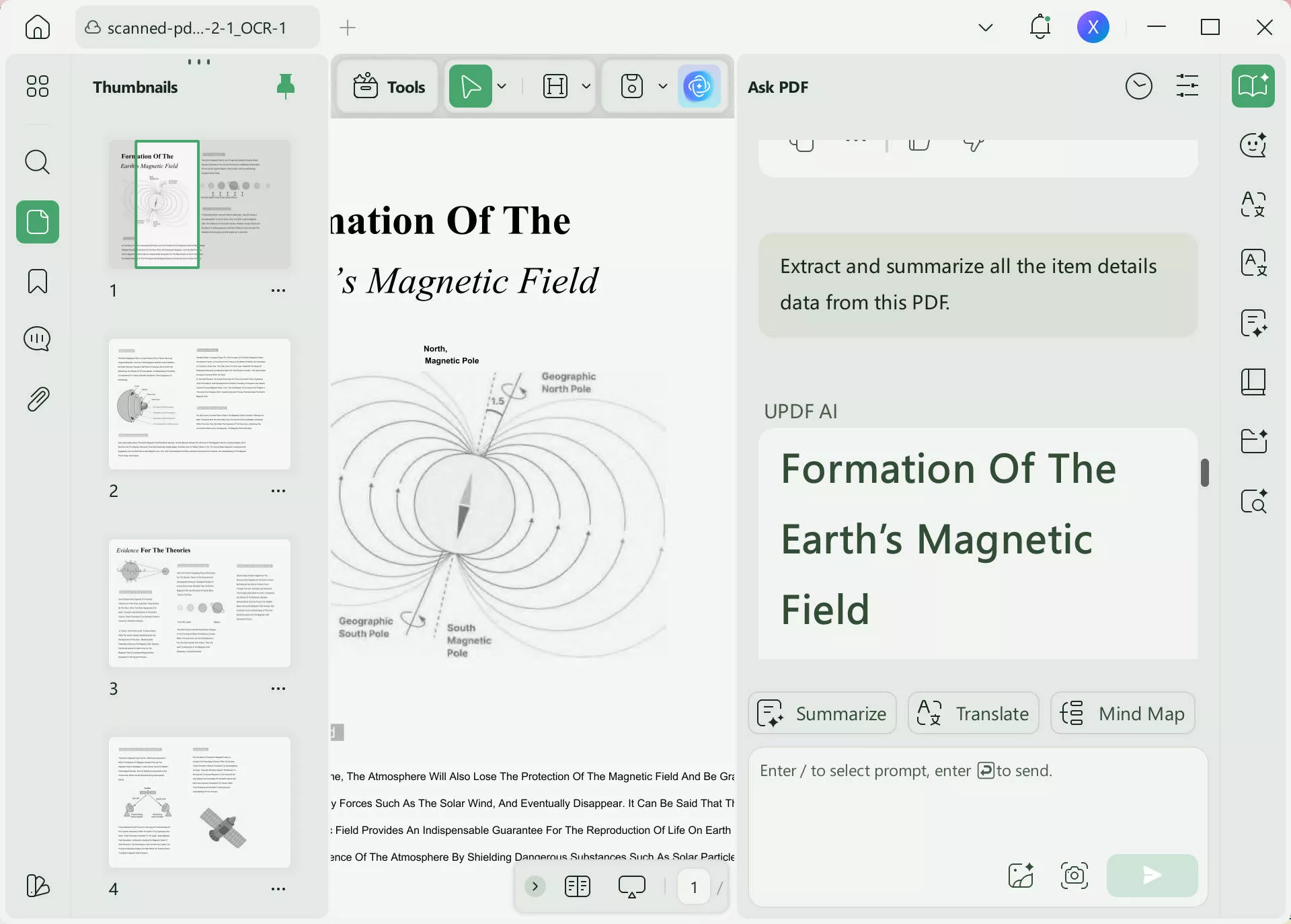Expand the snapshot tool dropdown
The image size is (1291, 924).
(663, 86)
